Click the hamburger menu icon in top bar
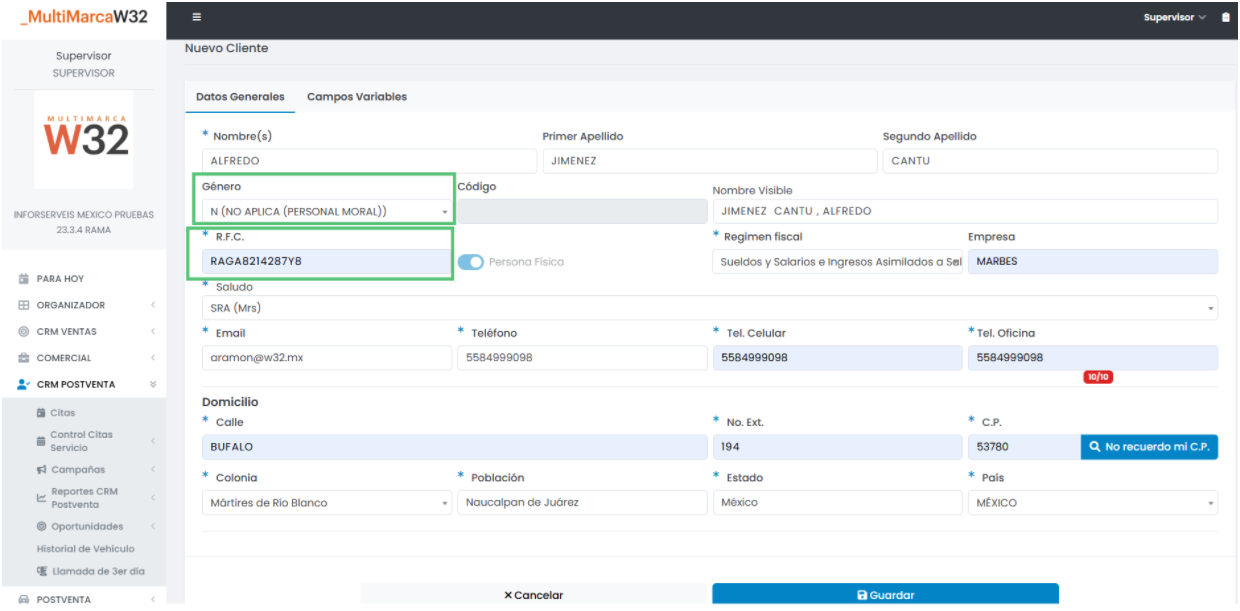 click(197, 17)
